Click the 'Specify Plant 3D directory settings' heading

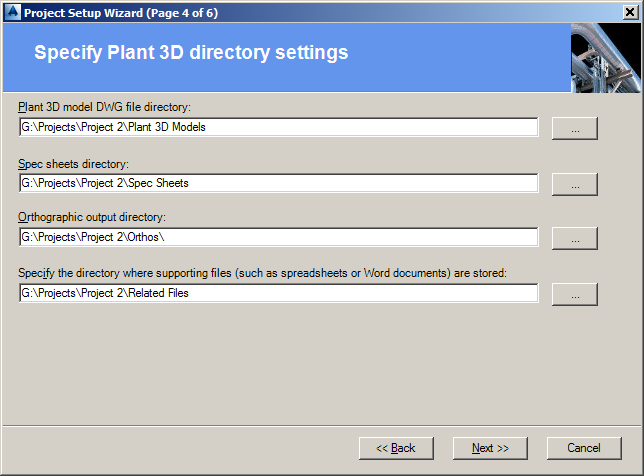pyautogui.click(x=191, y=53)
